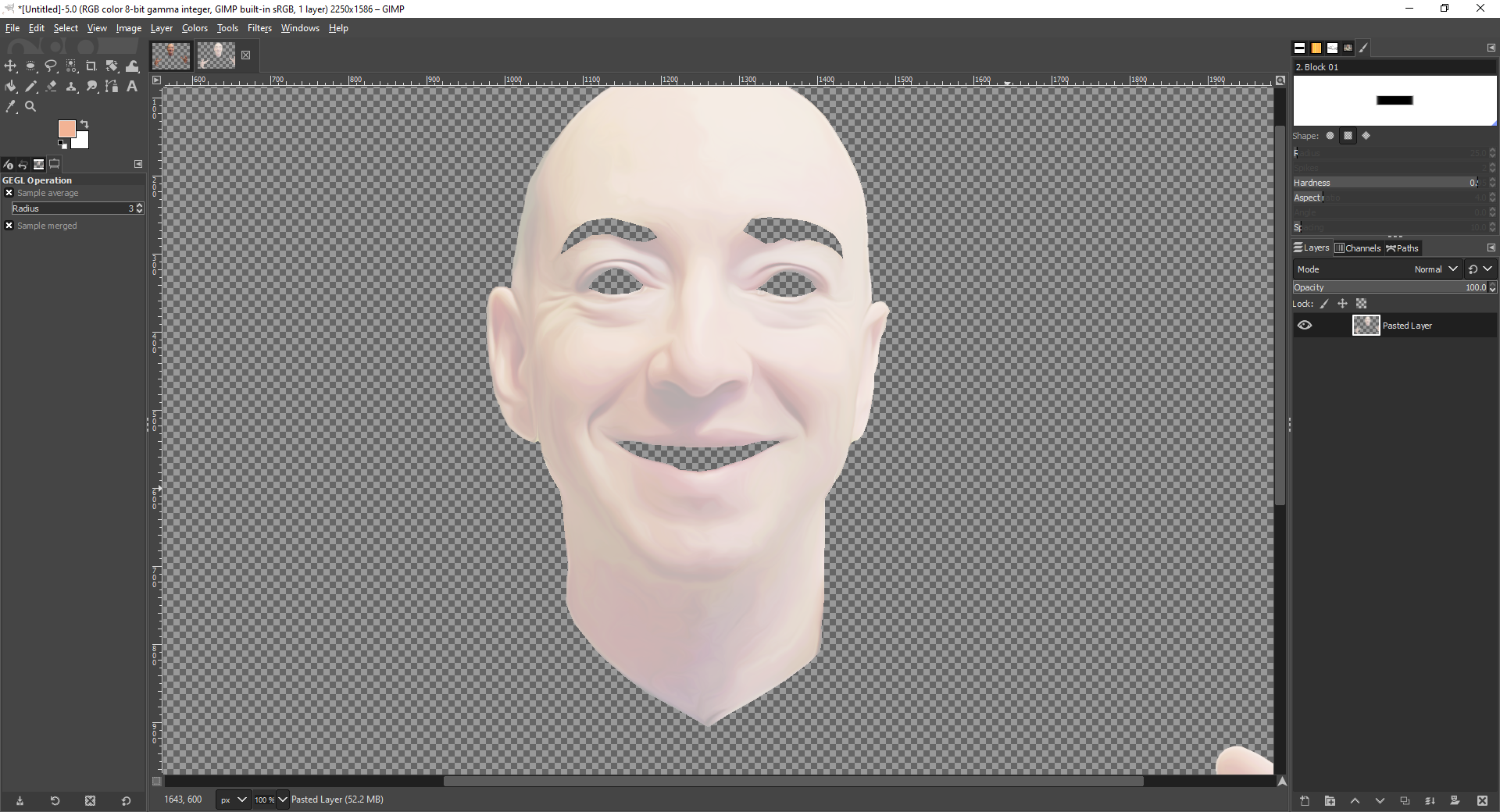
Task: Swap foreground and background colors
Action: click(x=84, y=124)
